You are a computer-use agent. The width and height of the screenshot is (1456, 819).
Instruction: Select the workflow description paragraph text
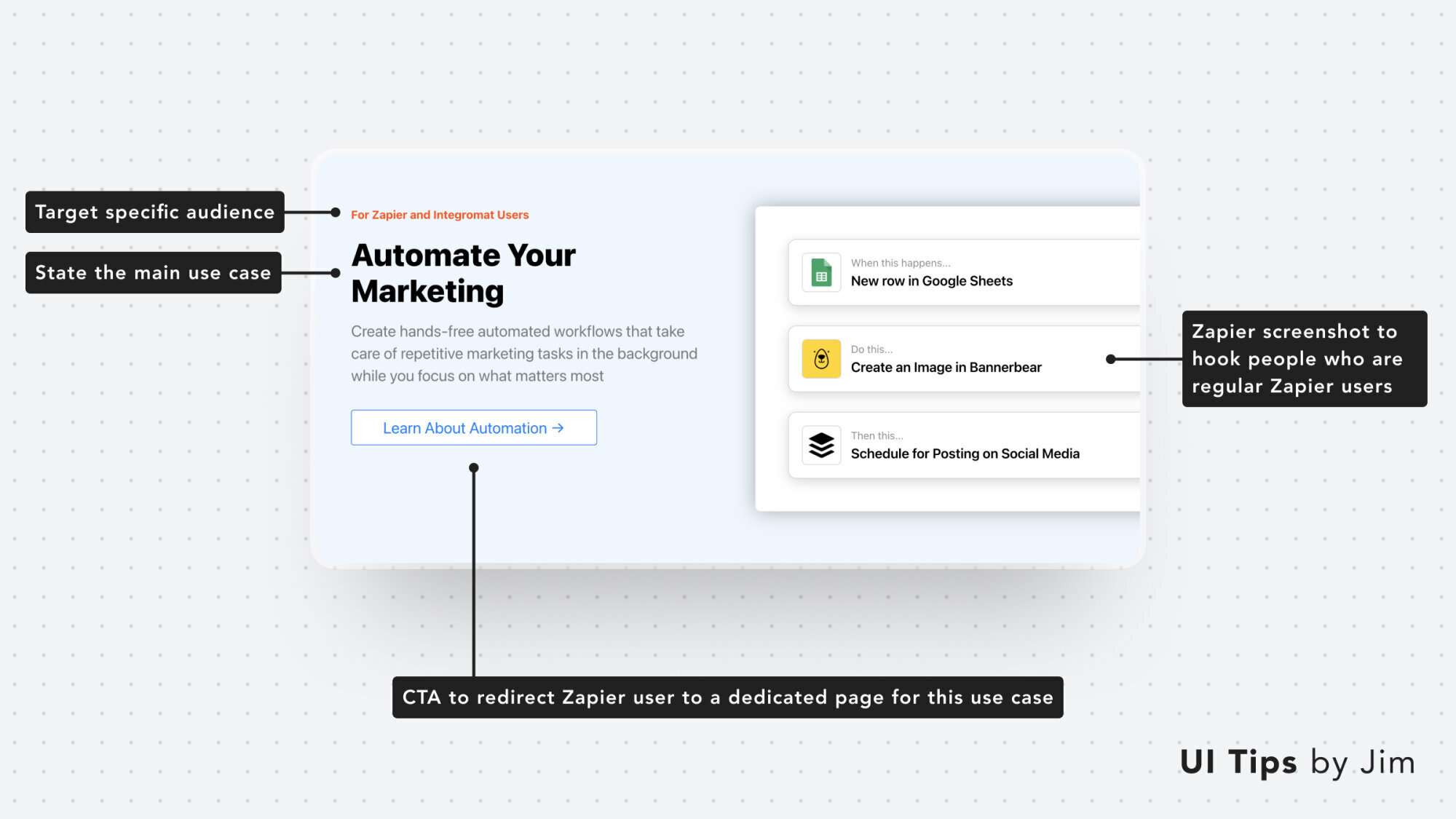coord(524,354)
